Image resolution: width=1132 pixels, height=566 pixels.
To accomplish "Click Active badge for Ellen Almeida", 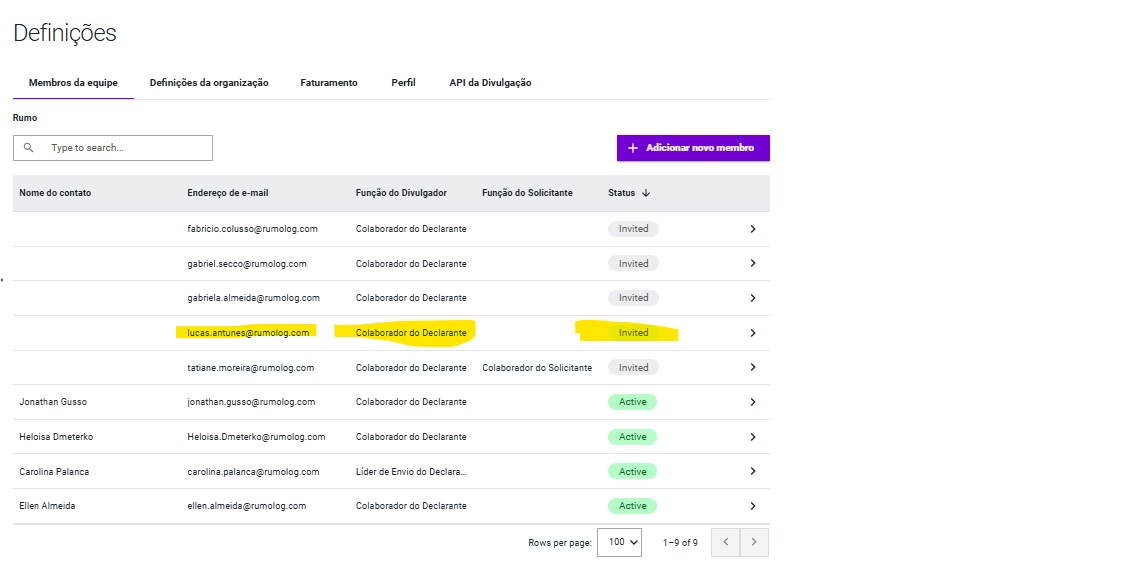I will (x=632, y=506).
